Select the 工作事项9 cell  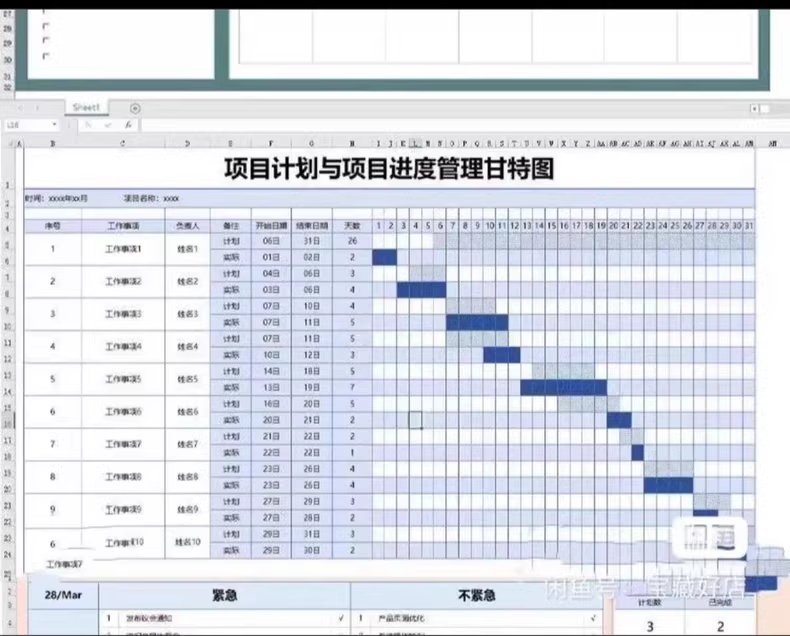[123, 510]
